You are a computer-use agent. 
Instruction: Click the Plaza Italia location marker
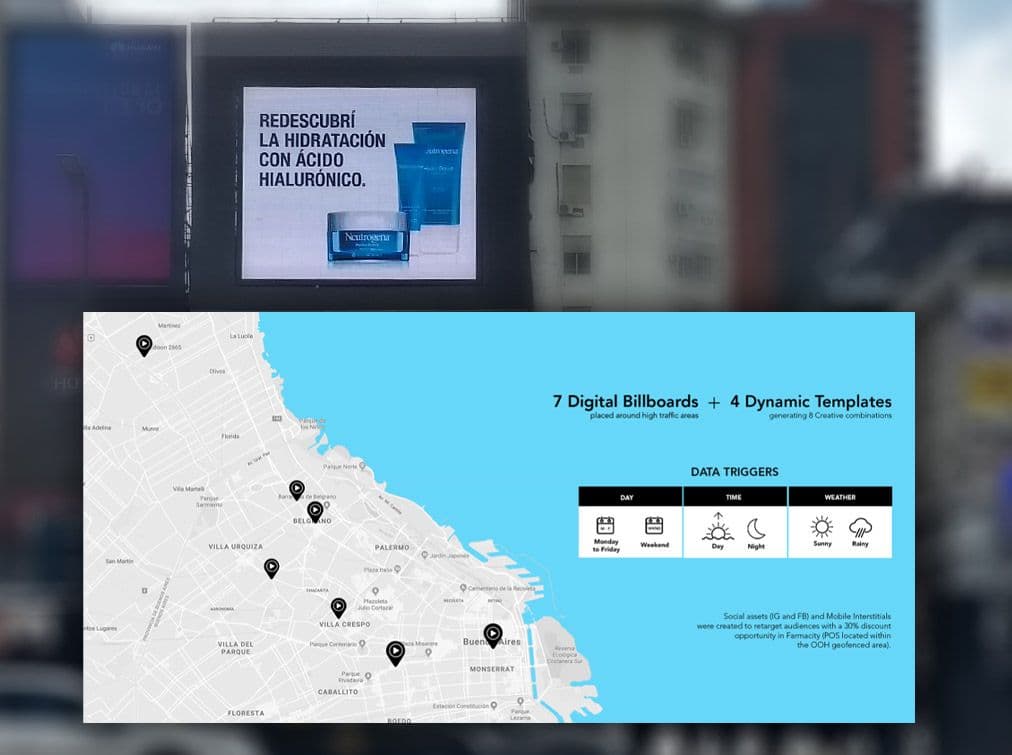[x=398, y=569]
